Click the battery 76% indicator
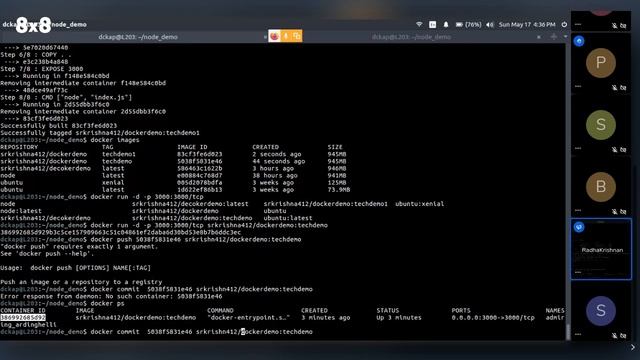The width and height of the screenshot is (640, 360). pyautogui.click(x=468, y=24)
